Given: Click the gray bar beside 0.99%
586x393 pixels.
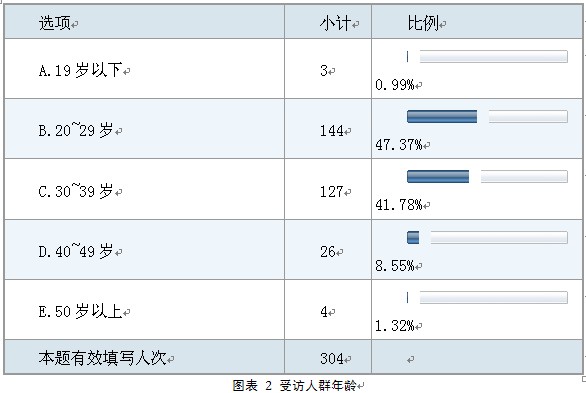Looking at the screenshot, I should coord(494,56).
